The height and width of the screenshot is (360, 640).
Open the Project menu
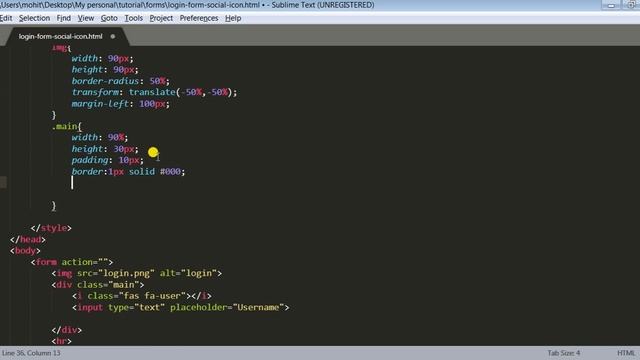click(161, 18)
